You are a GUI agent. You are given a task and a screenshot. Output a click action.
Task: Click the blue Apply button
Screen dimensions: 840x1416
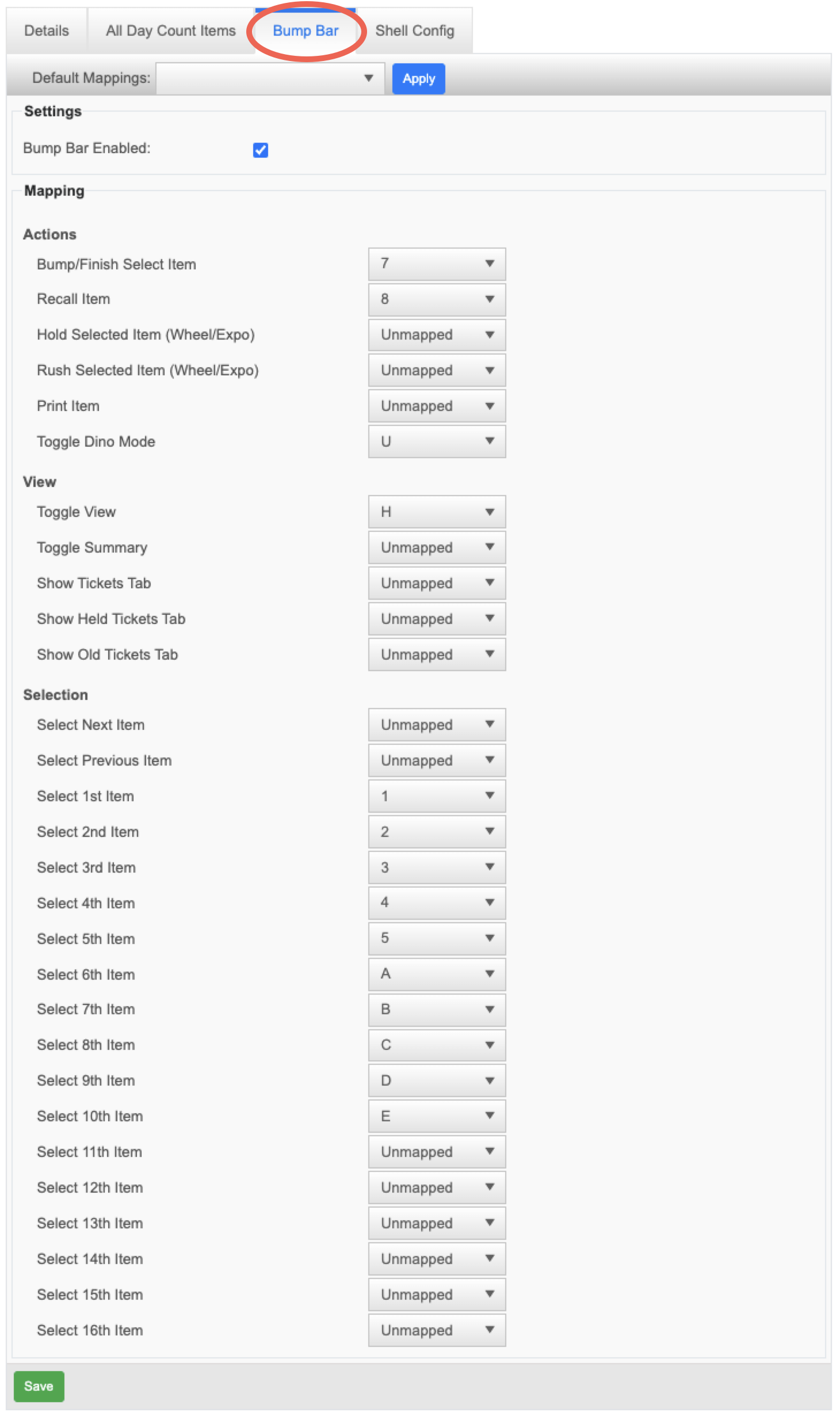(418, 79)
